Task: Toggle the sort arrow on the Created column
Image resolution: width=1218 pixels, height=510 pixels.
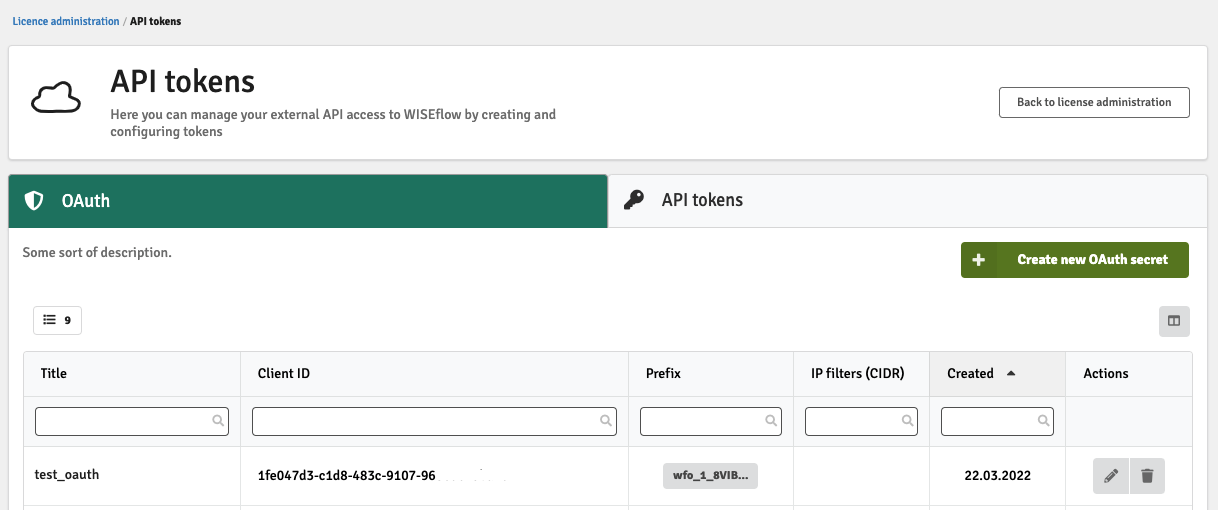Action: pyautogui.click(x=1011, y=373)
